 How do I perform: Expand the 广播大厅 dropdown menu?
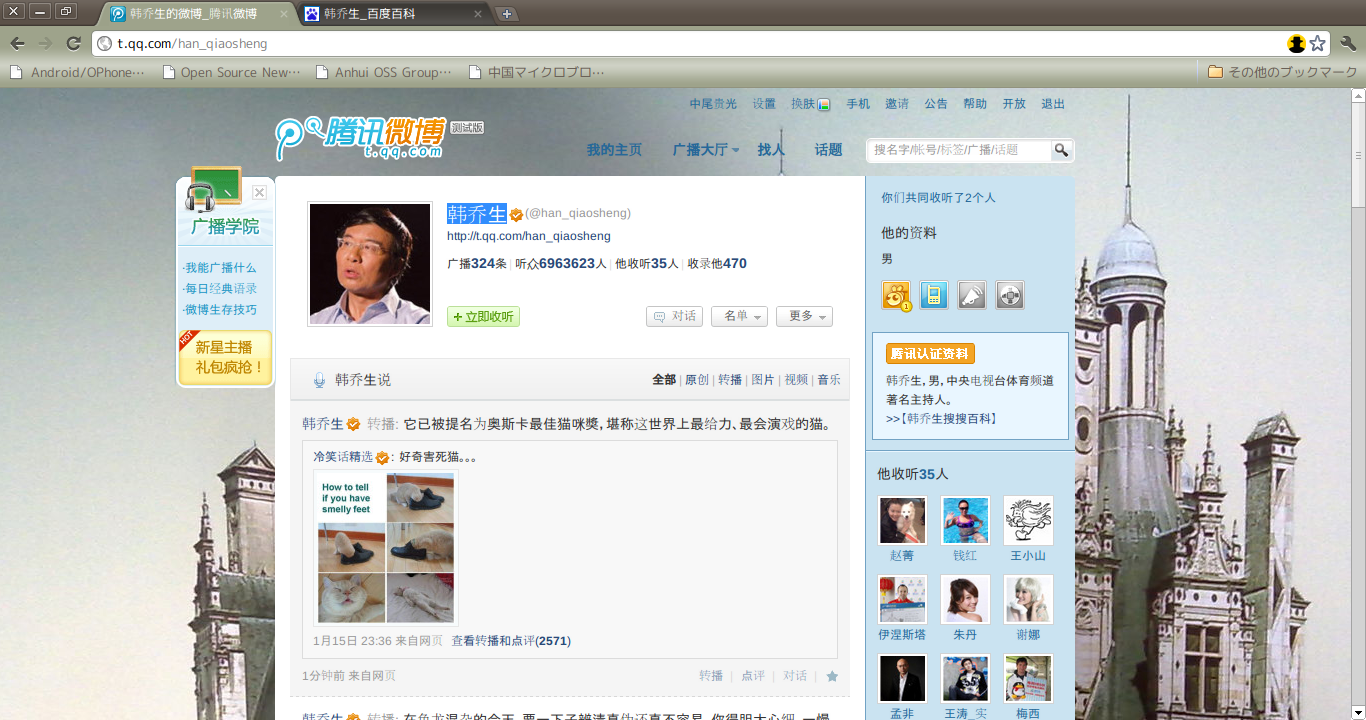point(706,150)
